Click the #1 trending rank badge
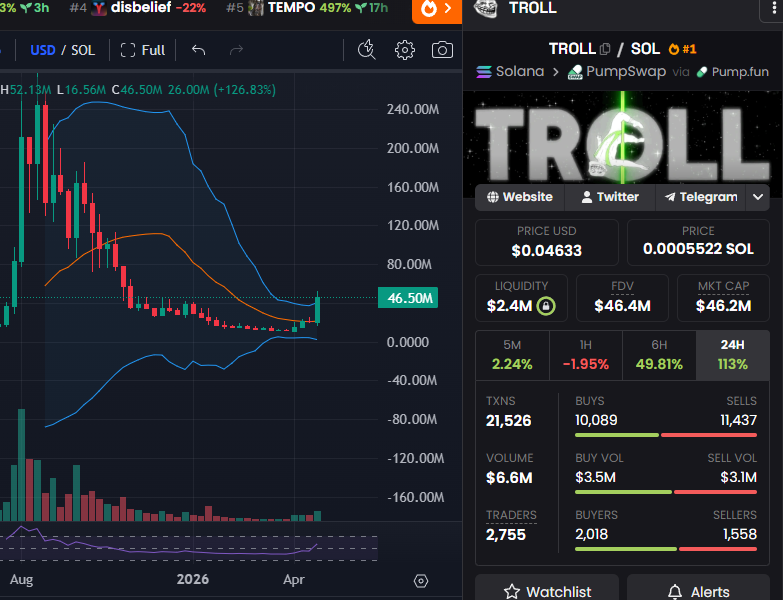The height and width of the screenshot is (600, 783). tap(682, 49)
